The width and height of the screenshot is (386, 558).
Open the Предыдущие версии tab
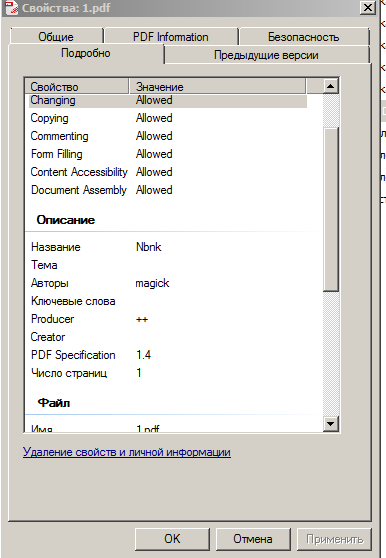pos(266,55)
